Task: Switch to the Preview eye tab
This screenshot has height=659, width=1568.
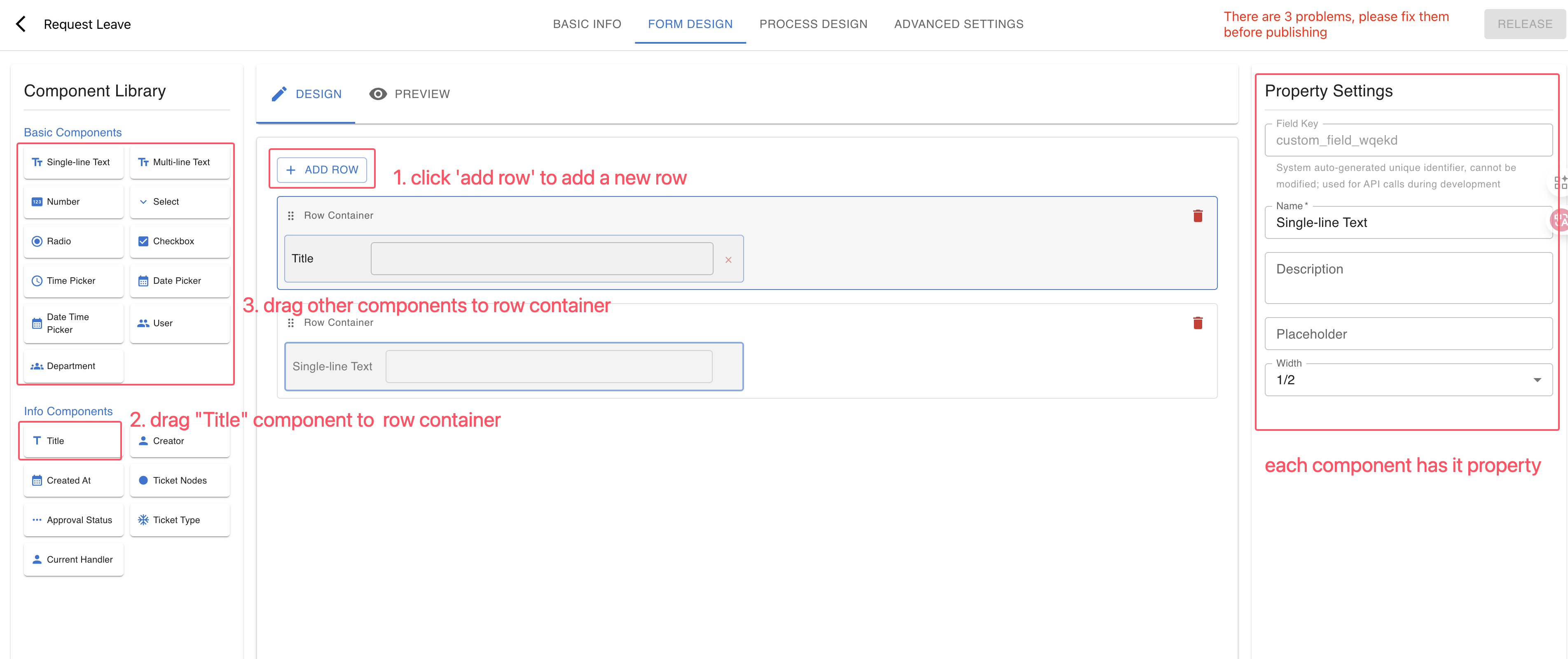Action: (x=410, y=94)
